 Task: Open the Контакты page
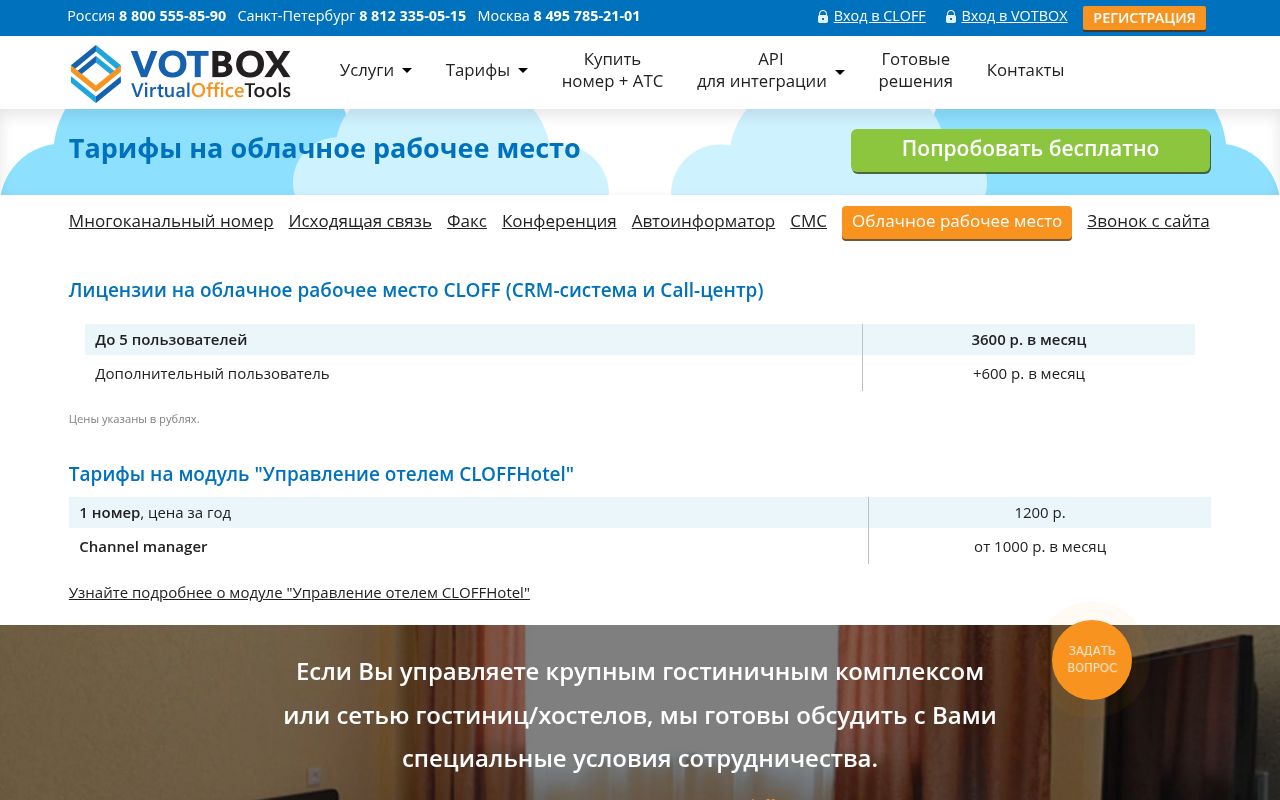[1025, 70]
